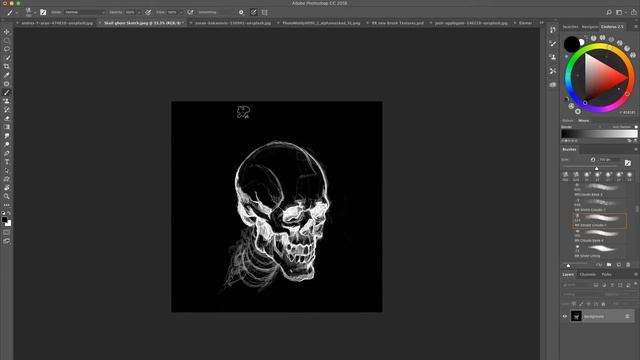Select the Zoom tool
Viewport: 640px width, 360px height.
point(7,196)
